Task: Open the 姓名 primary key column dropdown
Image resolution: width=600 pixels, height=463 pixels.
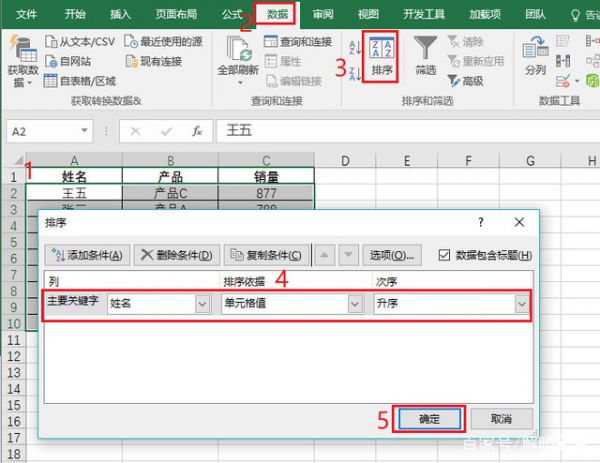Action: pos(202,303)
